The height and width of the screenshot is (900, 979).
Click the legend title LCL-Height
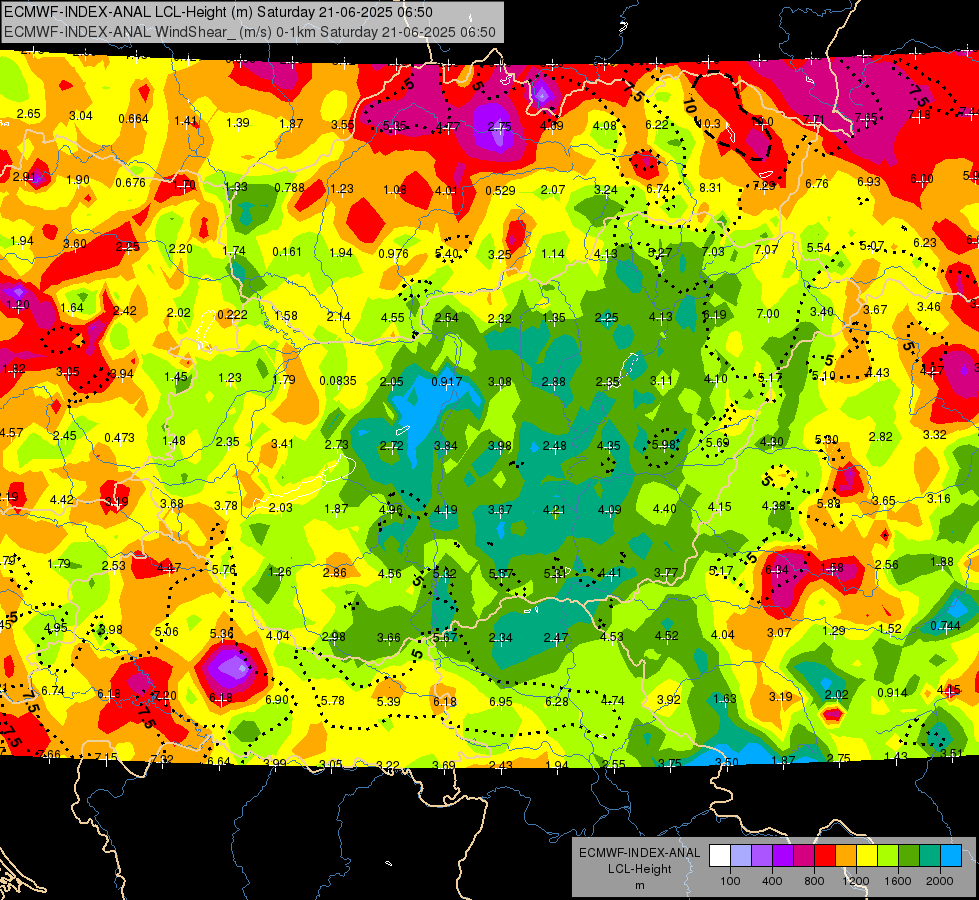point(639,869)
